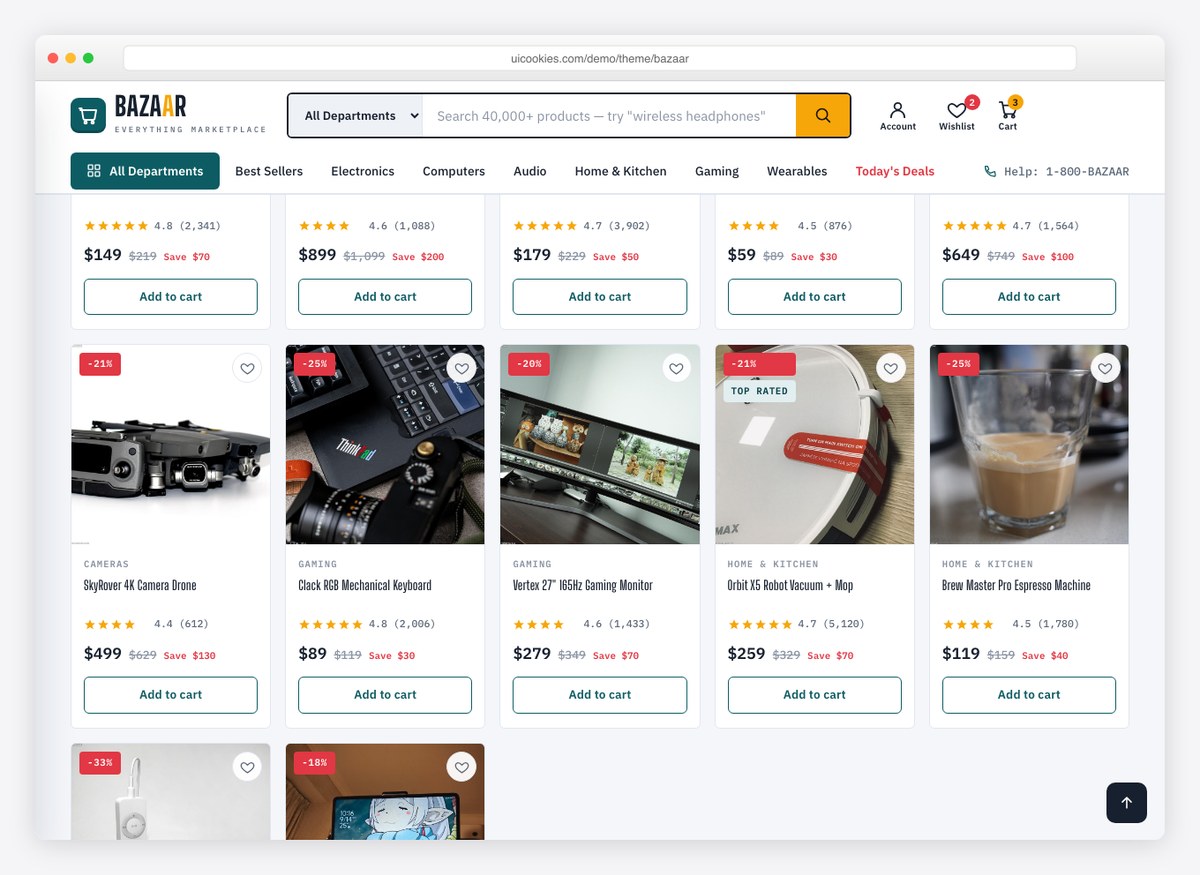Viewport: 1200px width, 875px height.
Task: Toggle wishlist heart on SkyRover Camera Drone
Action: pyautogui.click(x=247, y=369)
